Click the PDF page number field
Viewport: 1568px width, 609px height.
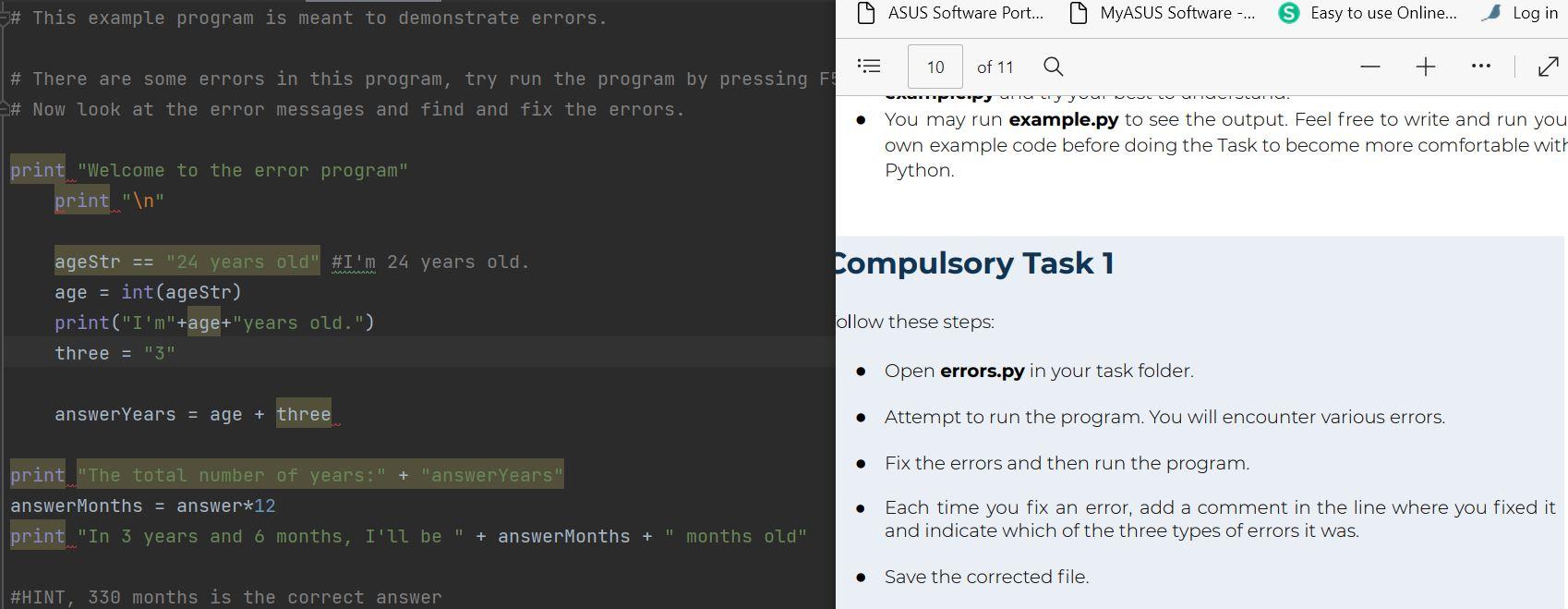(935, 67)
